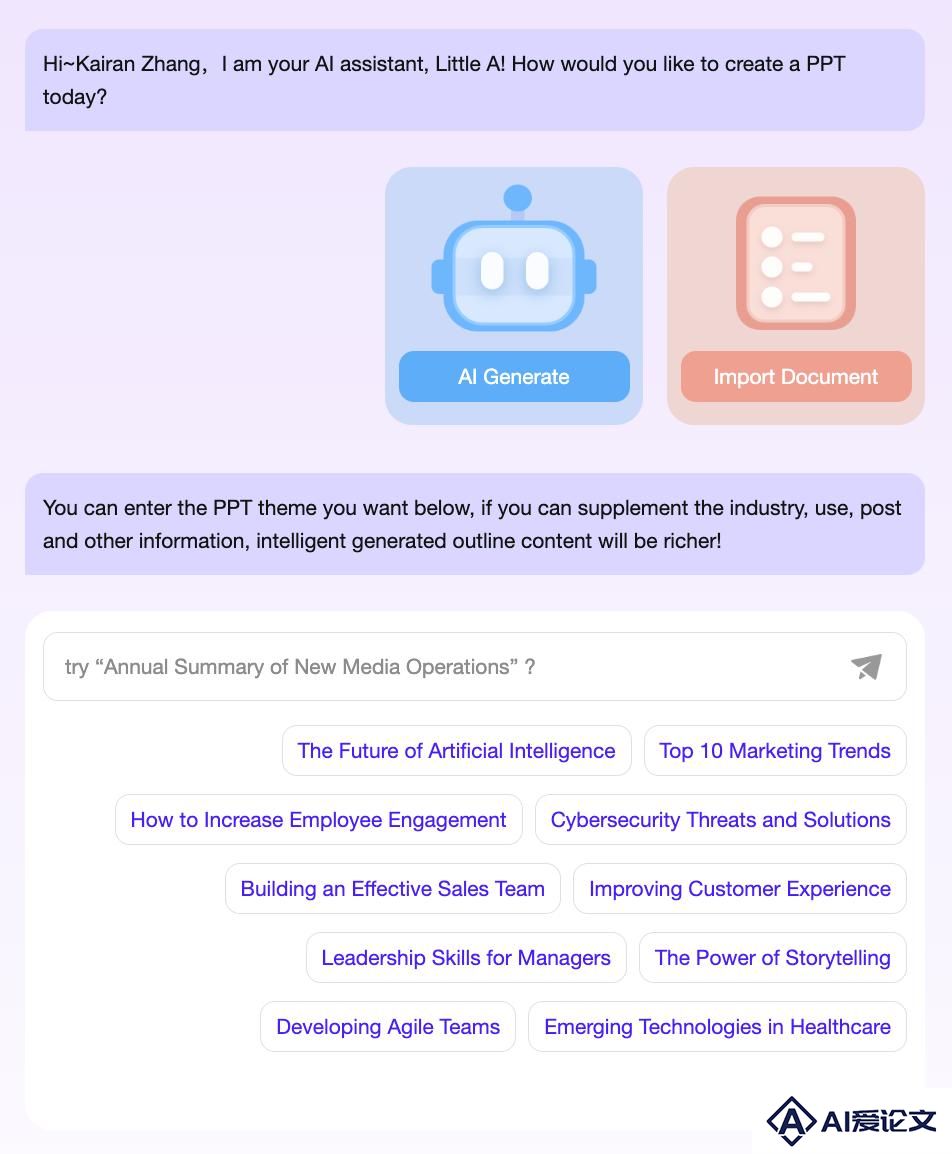Click the robot icon above AI Generate
Image resolution: width=952 pixels, height=1154 pixels.
[x=514, y=258]
